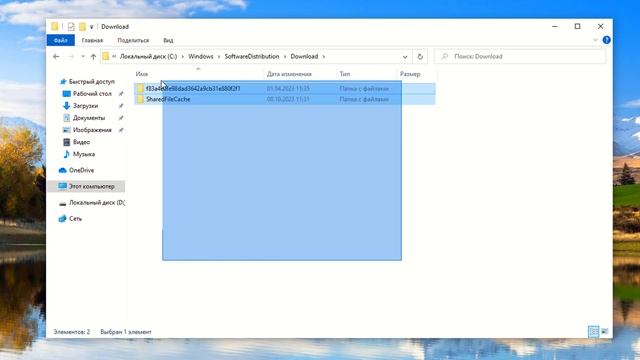The image size is (640, 360).
Task: Click the Explorer window folder icon in title bar
Action: (x=55, y=27)
